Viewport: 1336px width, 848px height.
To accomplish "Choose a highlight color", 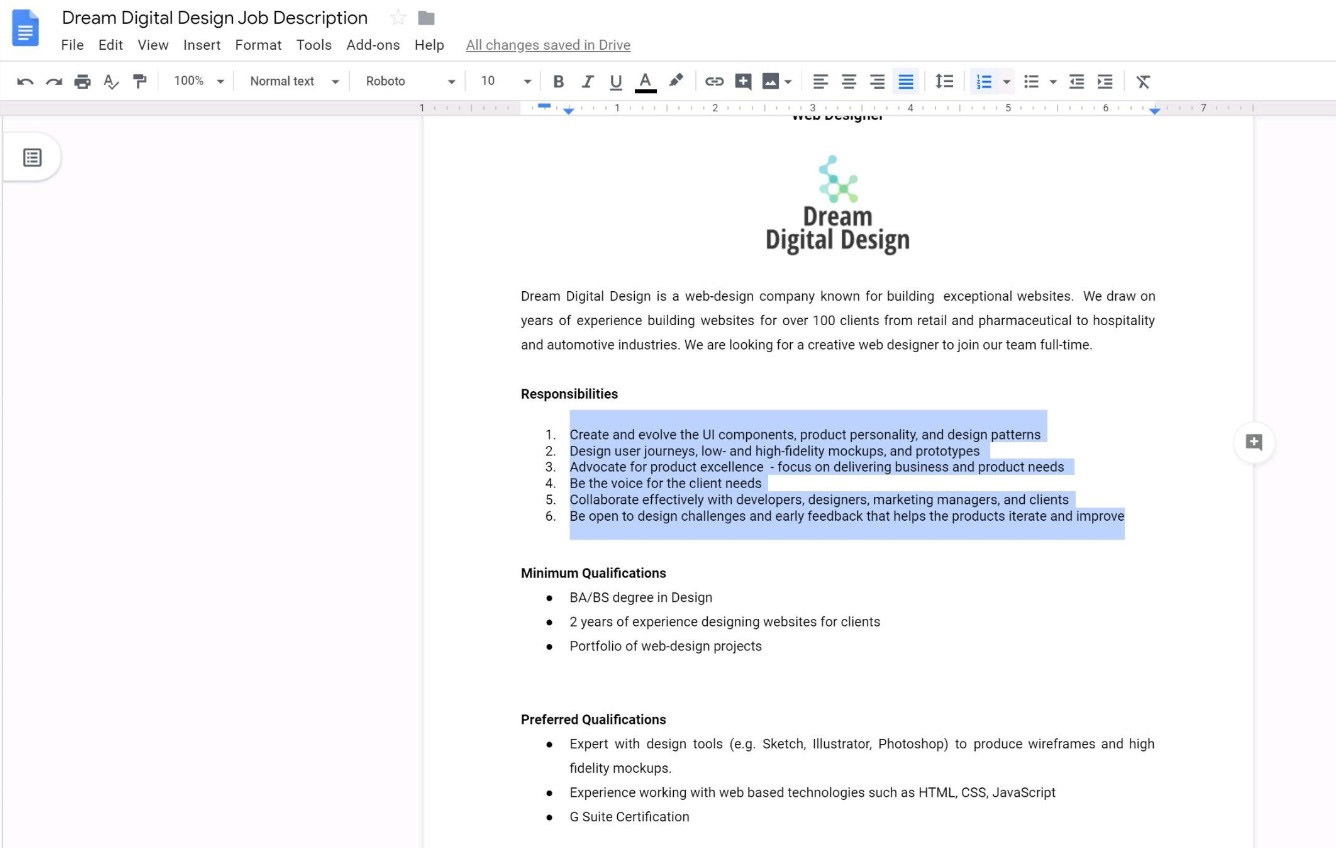I will (x=676, y=82).
